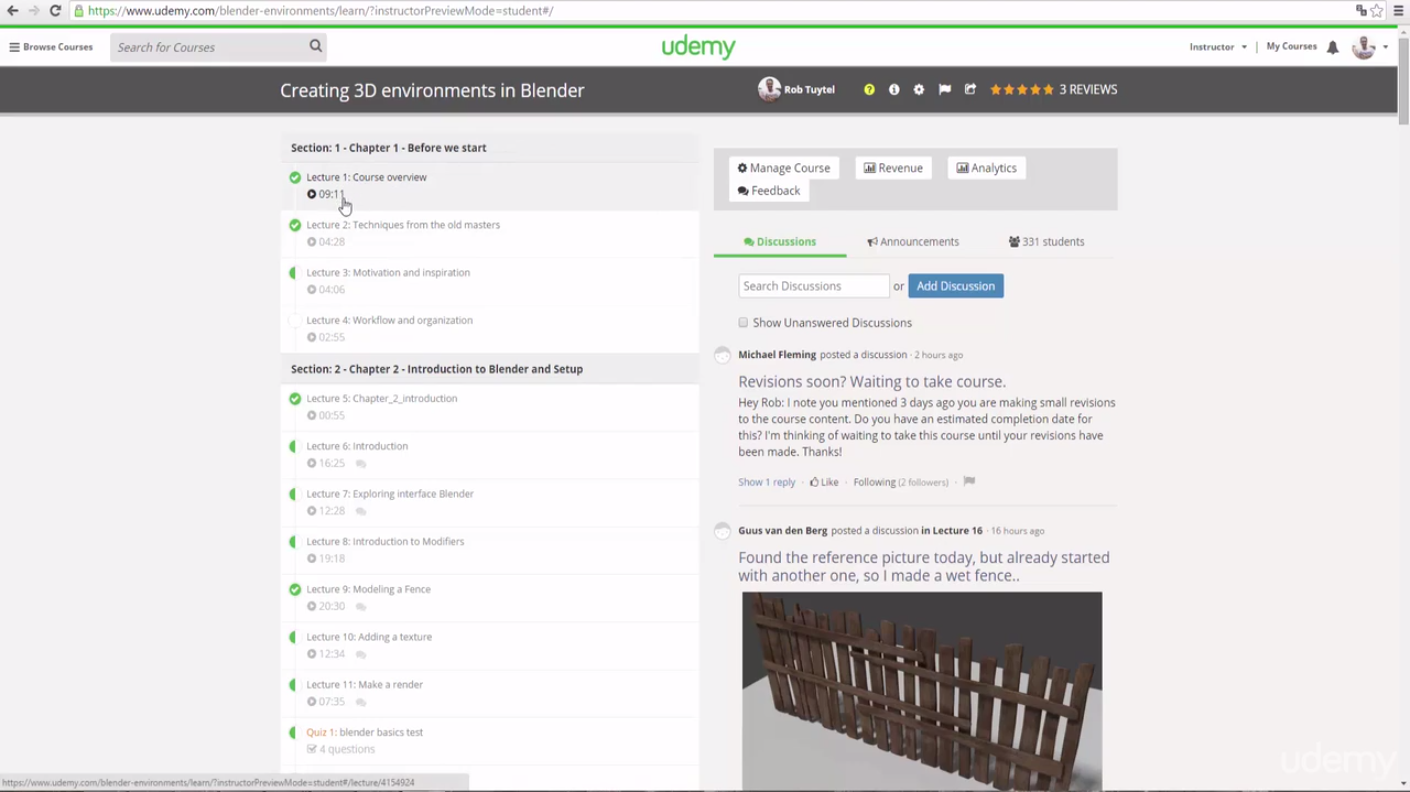The width and height of the screenshot is (1410, 792).
Task: Click the Revenue button
Action: click(x=893, y=168)
